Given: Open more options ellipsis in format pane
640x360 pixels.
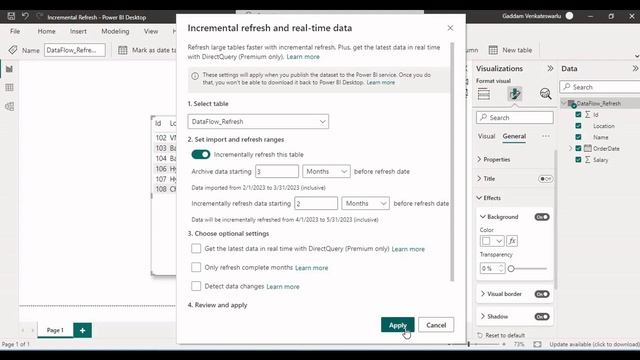Looking at the screenshot, I should [546, 136].
